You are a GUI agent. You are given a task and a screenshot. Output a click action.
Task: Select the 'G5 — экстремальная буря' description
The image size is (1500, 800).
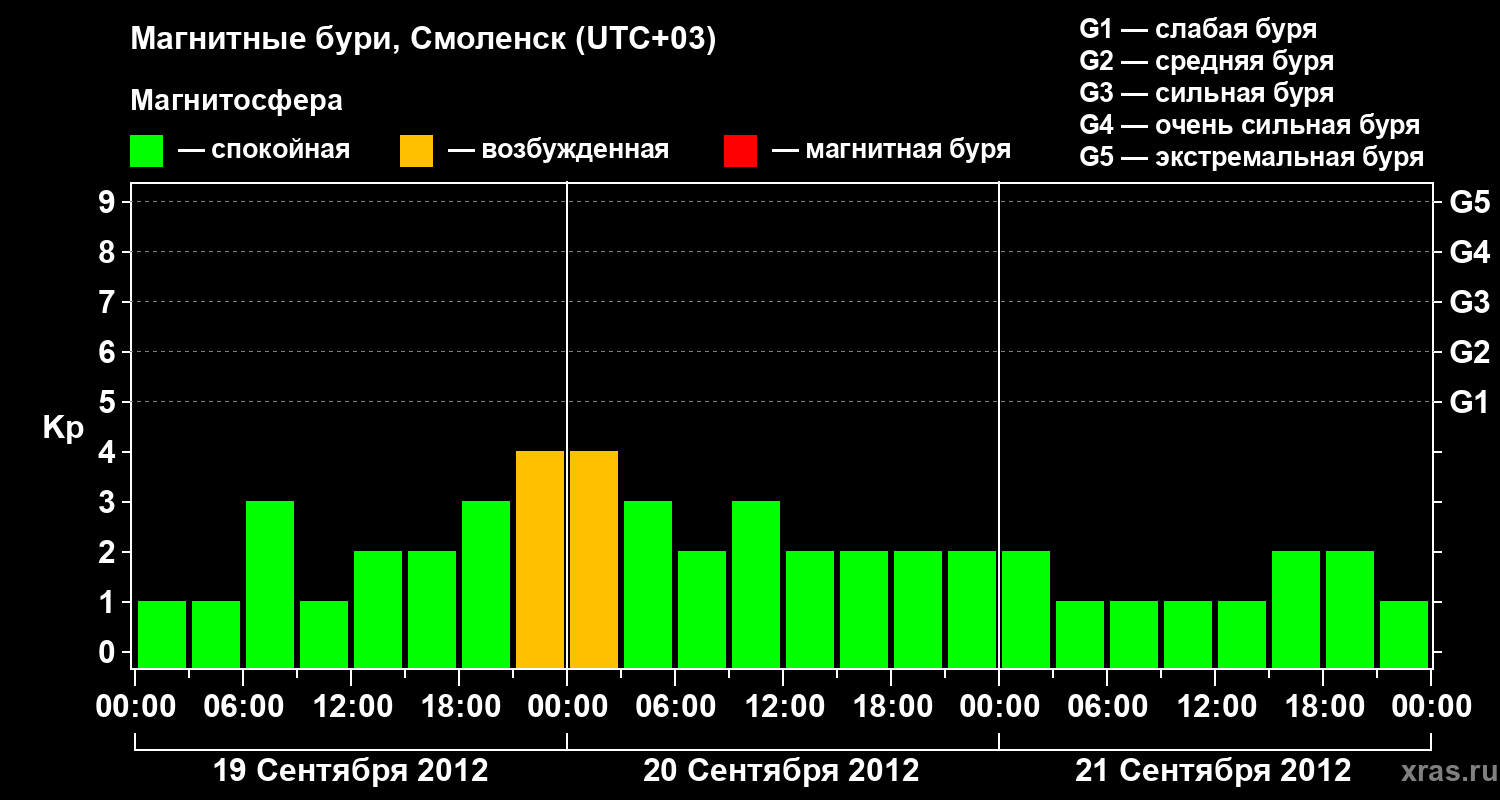tap(1252, 157)
